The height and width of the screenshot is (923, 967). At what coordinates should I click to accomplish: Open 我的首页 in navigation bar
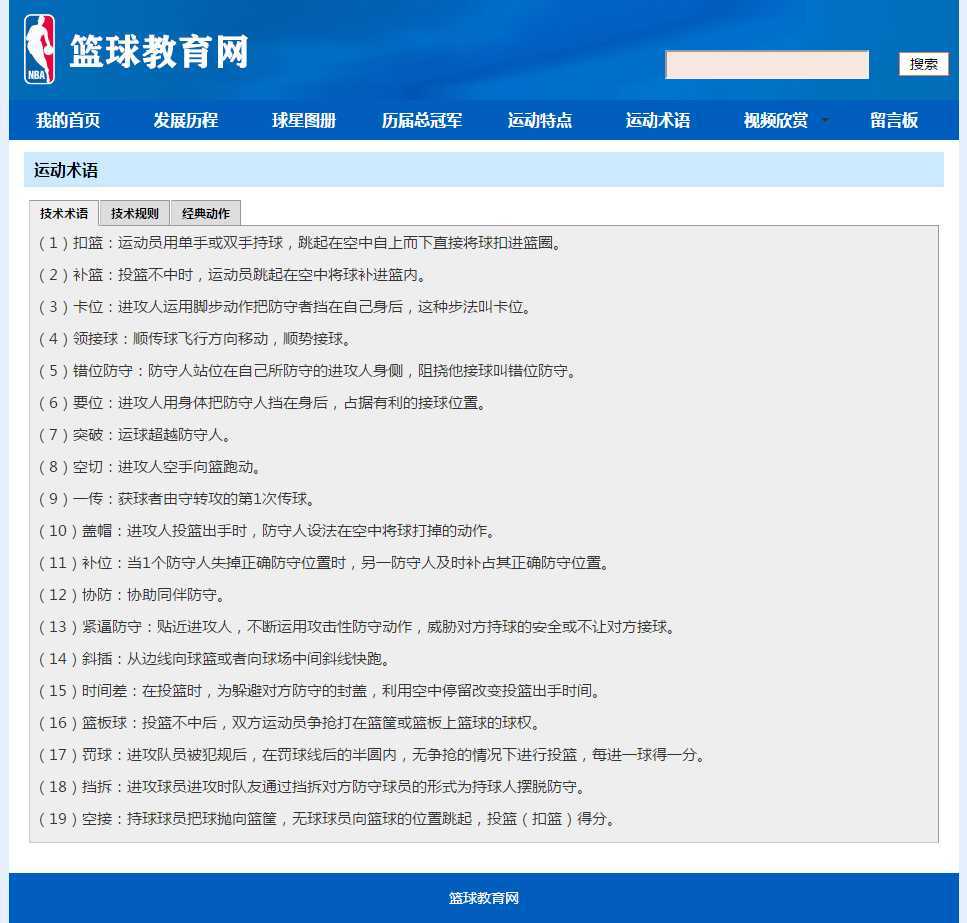pos(68,121)
